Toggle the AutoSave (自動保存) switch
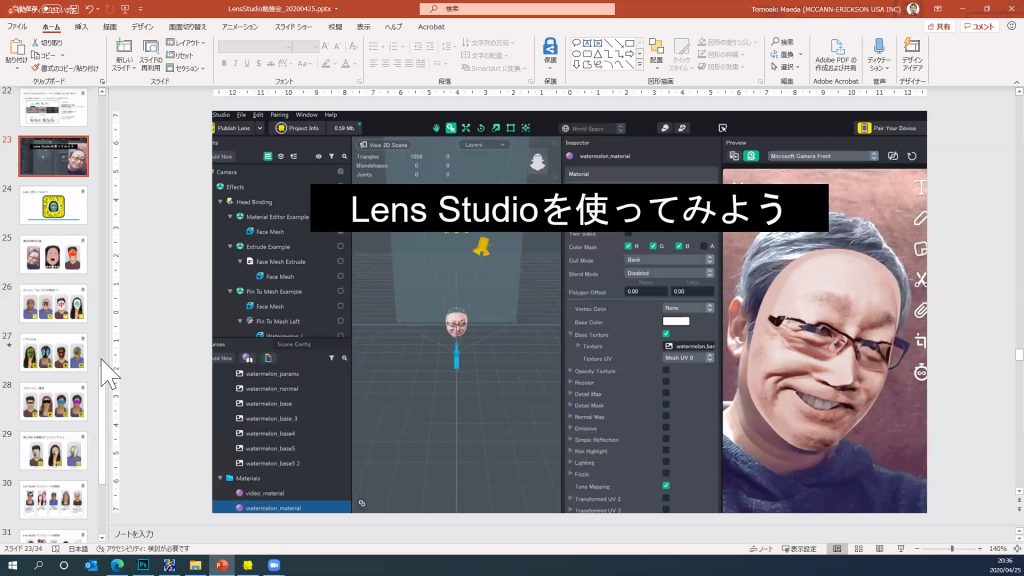The width and height of the screenshot is (1024, 576). point(54,9)
